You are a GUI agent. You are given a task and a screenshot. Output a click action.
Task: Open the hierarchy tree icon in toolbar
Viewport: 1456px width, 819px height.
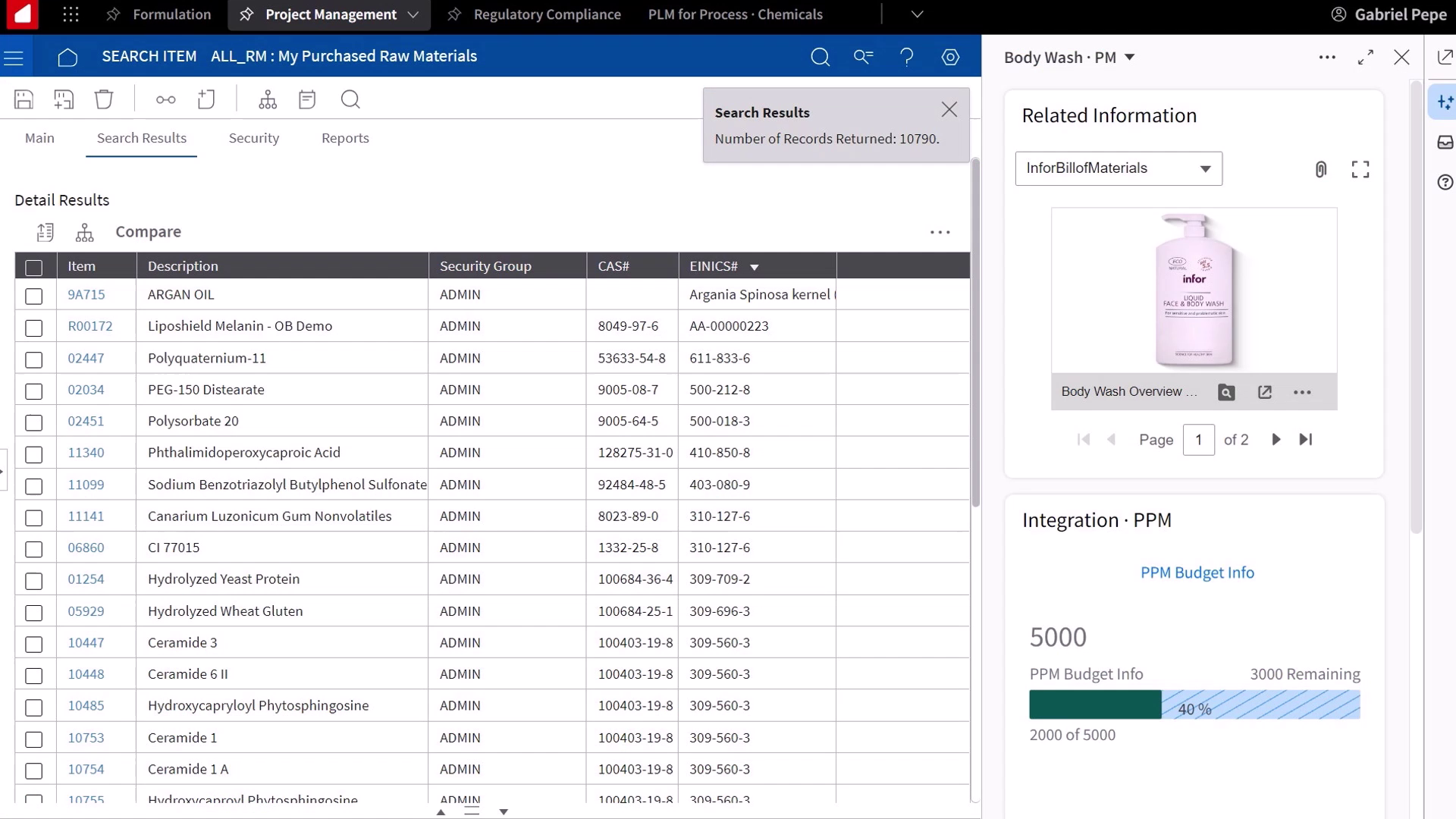pos(268,99)
